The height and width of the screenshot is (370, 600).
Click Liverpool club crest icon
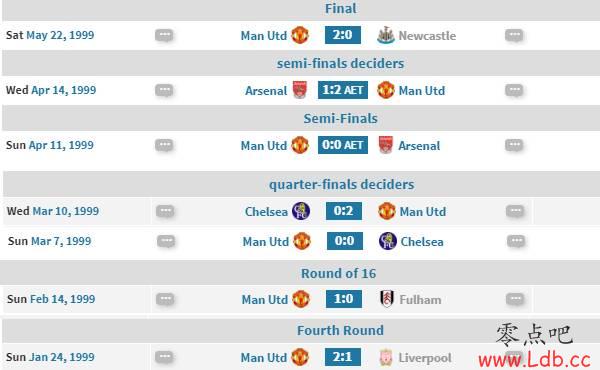tap(386, 357)
